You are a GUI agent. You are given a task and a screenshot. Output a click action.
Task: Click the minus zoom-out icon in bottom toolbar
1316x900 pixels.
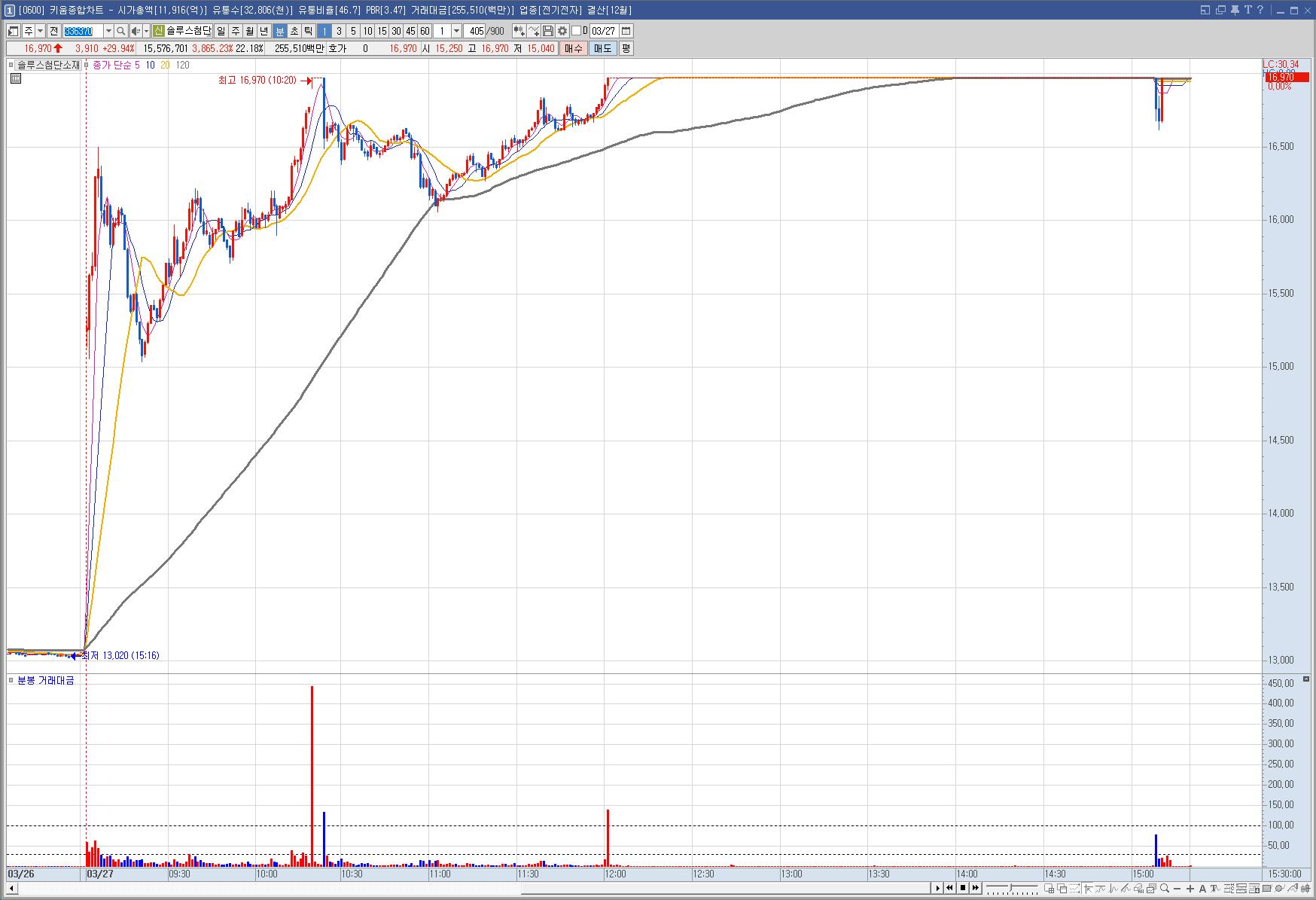click(1177, 889)
